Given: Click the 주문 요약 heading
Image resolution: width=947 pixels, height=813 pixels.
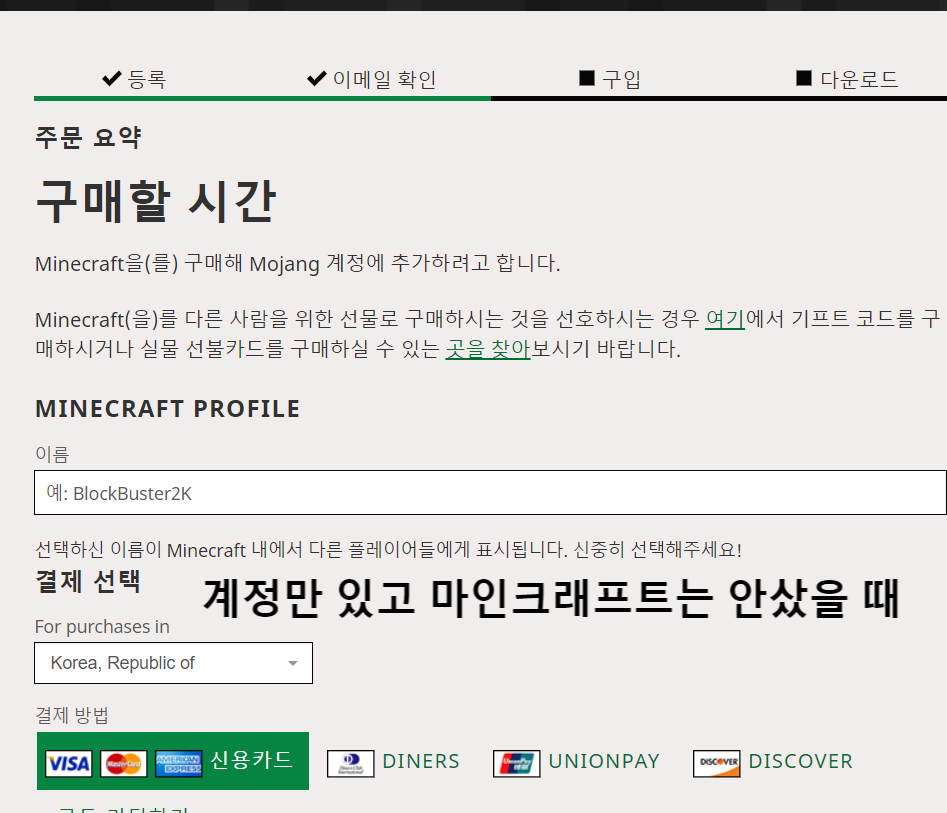Looking at the screenshot, I should (x=88, y=137).
